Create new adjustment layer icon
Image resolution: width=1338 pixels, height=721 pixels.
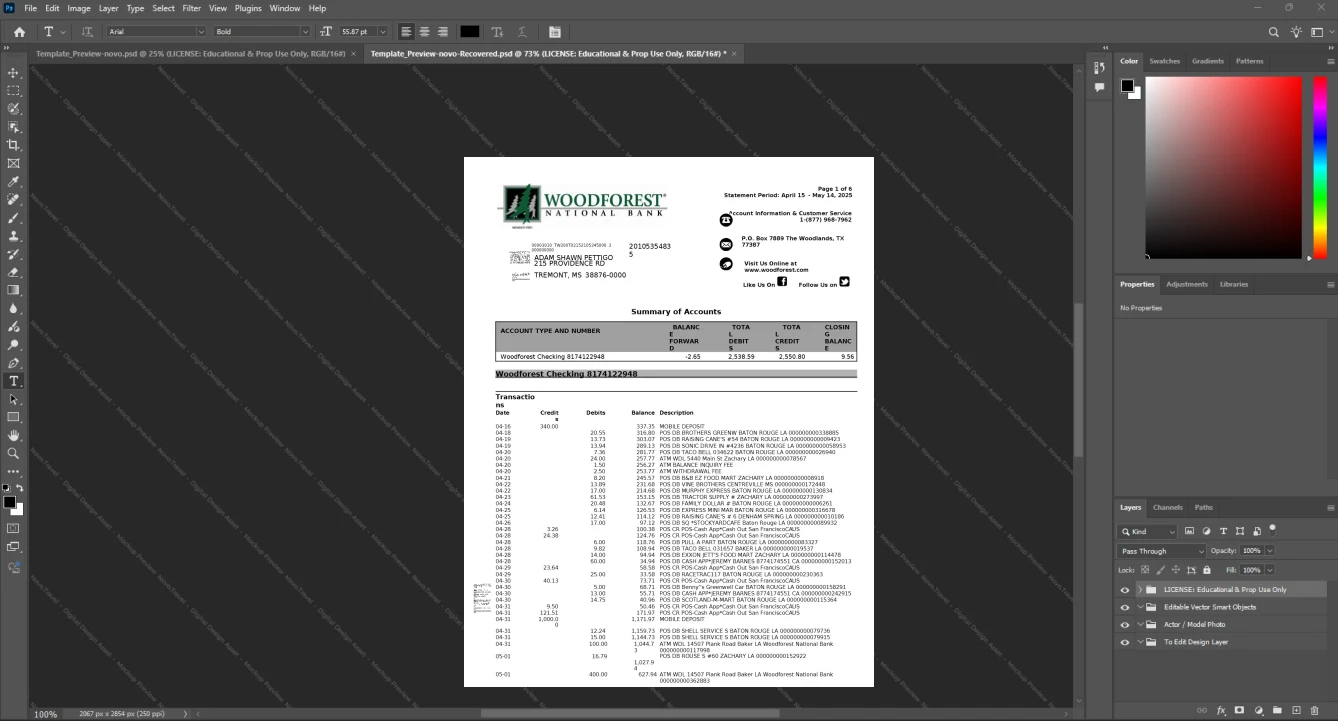[x=1259, y=710]
